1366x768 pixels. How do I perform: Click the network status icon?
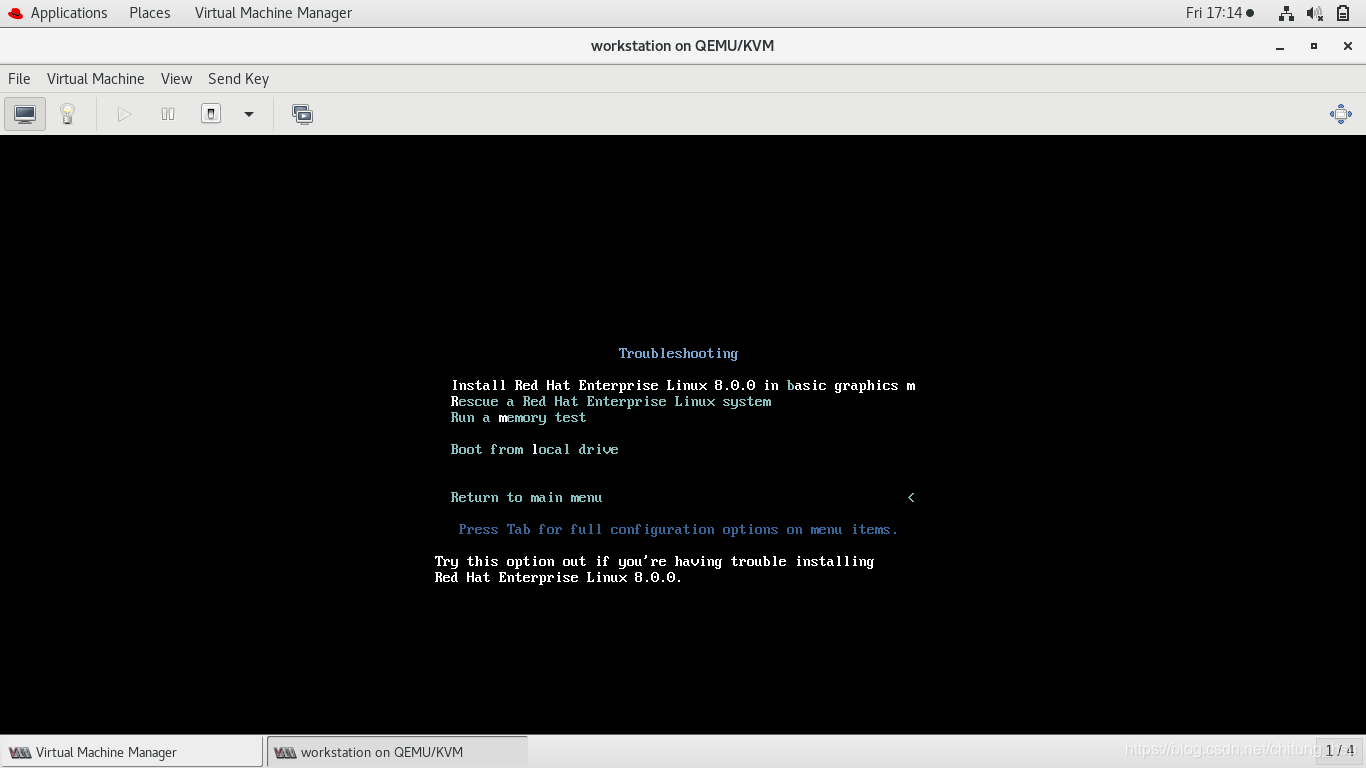1286,13
